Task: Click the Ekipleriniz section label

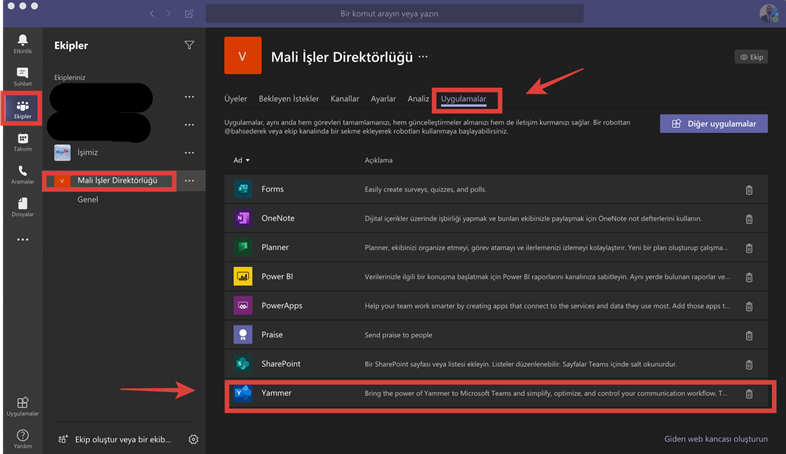Action: click(x=70, y=78)
